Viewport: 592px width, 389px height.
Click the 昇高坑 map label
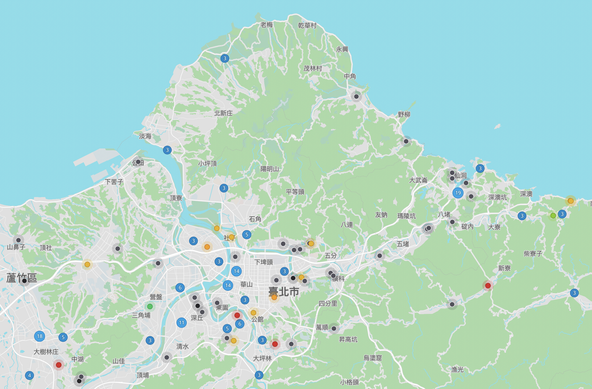(348, 340)
